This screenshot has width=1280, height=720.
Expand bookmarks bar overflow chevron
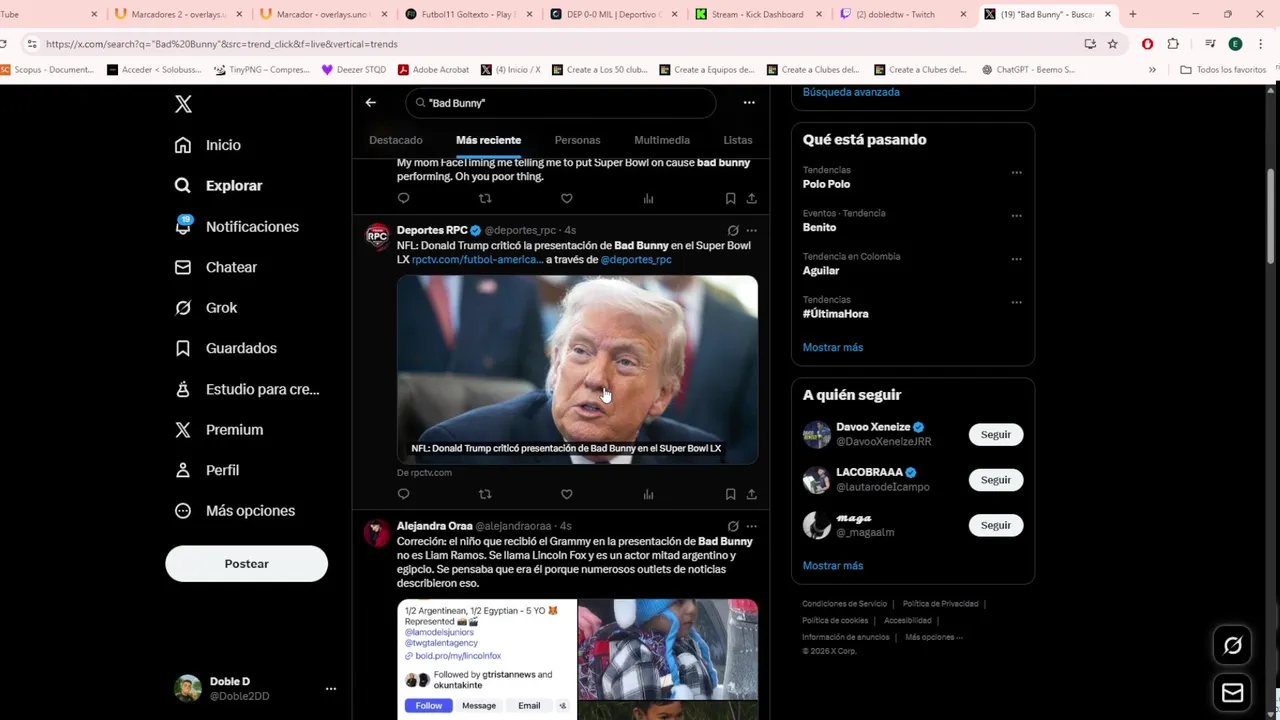[1152, 70]
